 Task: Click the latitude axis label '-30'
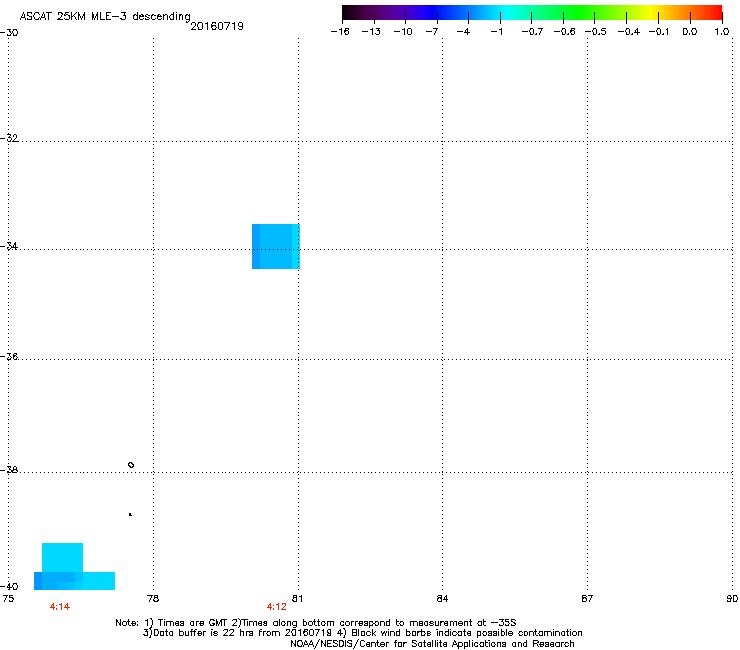[9, 33]
